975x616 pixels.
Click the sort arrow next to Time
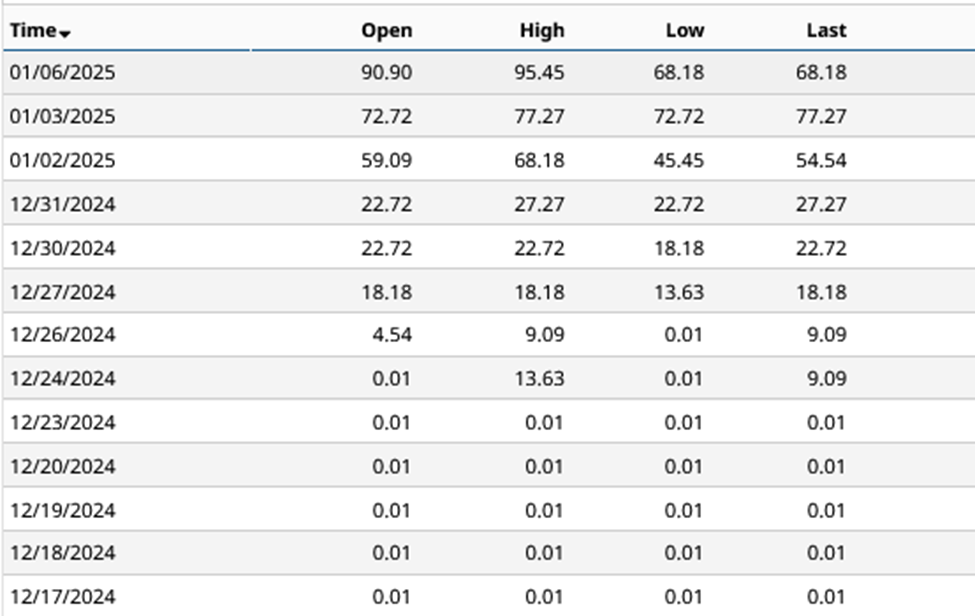(x=66, y=34)
